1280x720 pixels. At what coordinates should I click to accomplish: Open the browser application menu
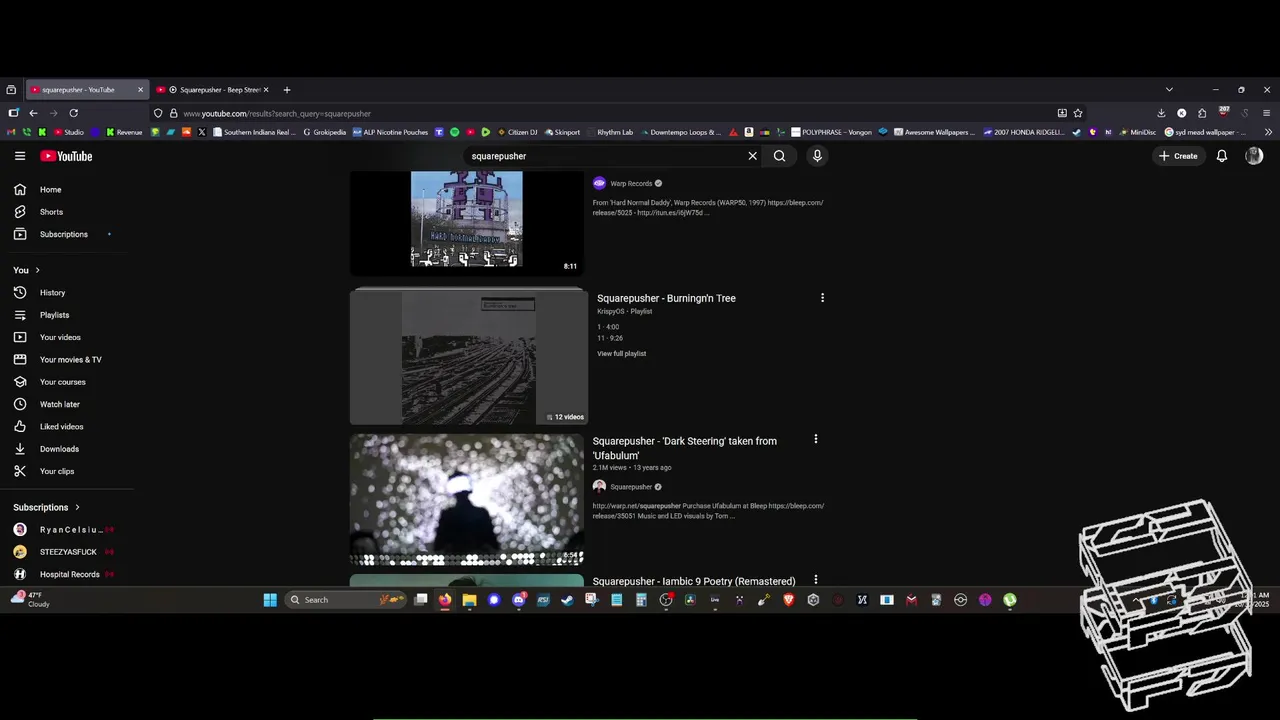coord(1266,113)
